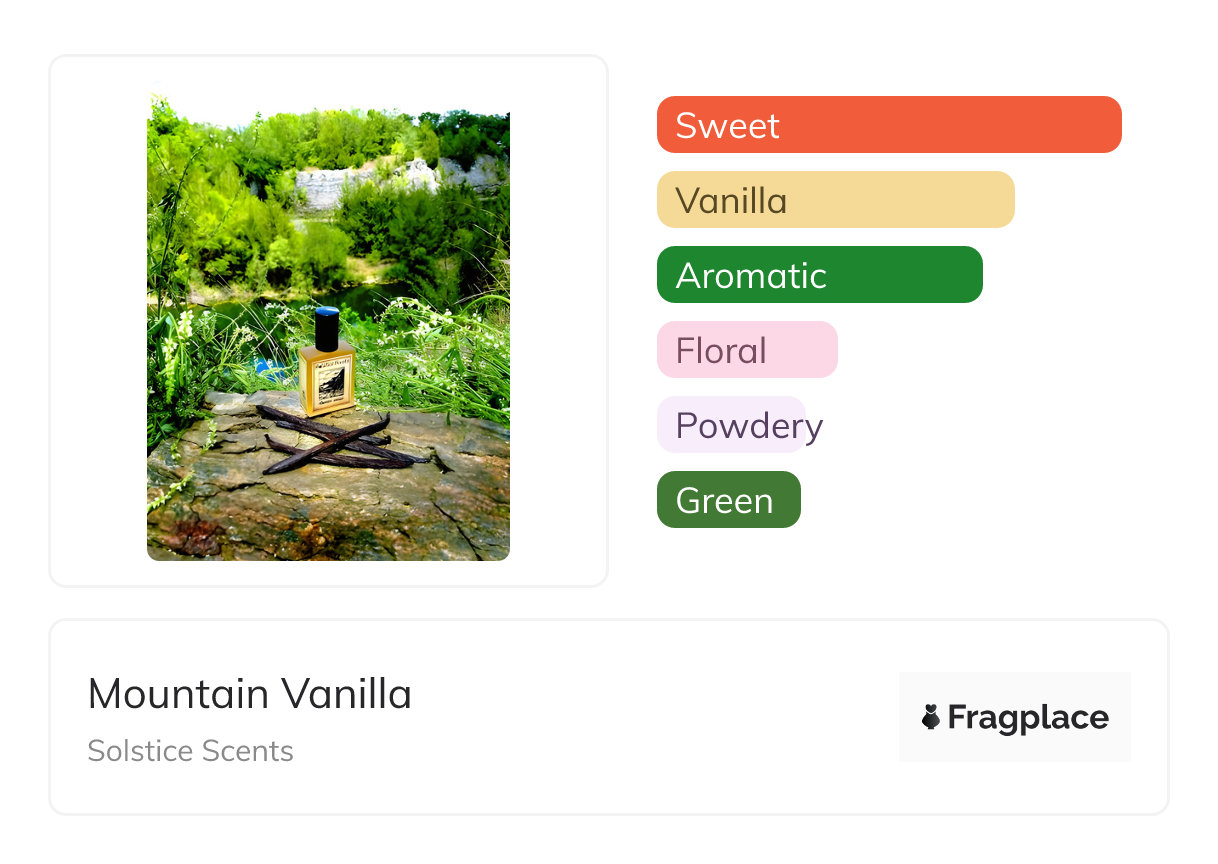1218x864 pixels.
Task: Click the dark green Aromatic accord bar
Action: click(819, 275)
